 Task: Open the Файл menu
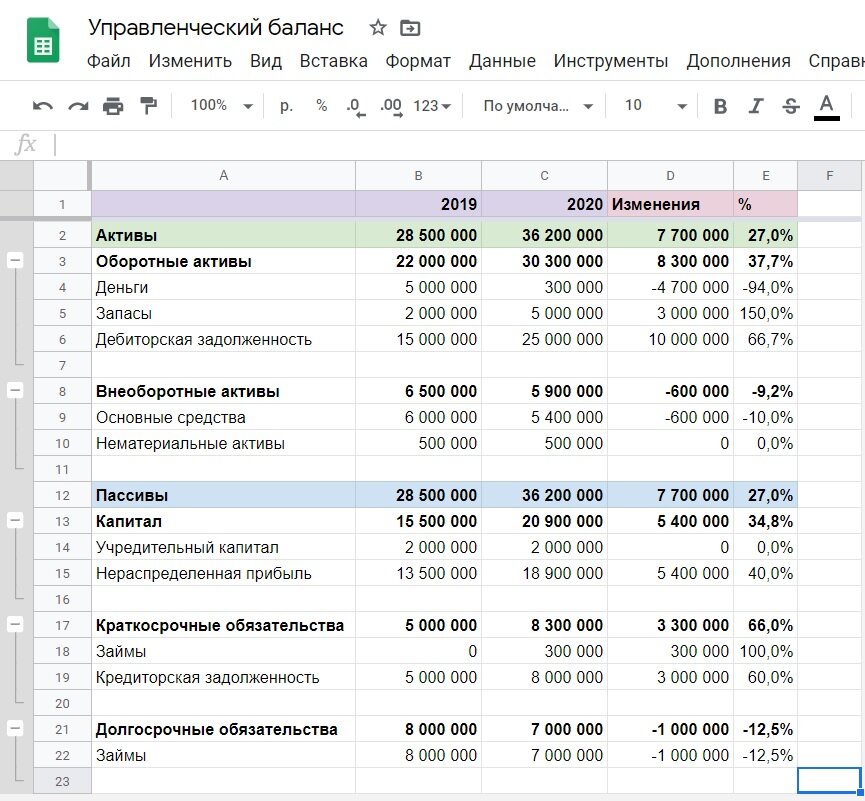coord(110,61)
